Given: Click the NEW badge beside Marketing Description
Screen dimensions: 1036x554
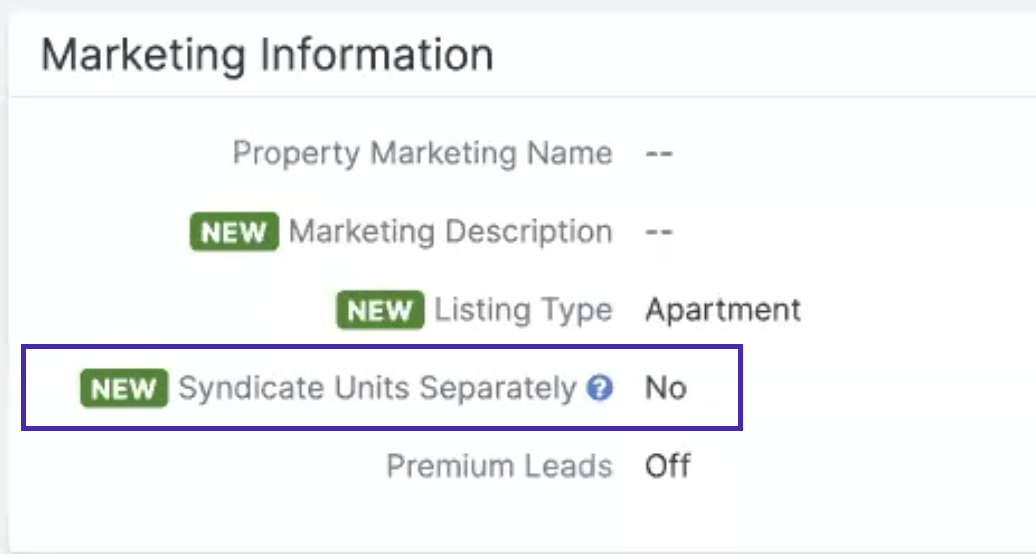Looking at the screenshot, I should [234, 231].
